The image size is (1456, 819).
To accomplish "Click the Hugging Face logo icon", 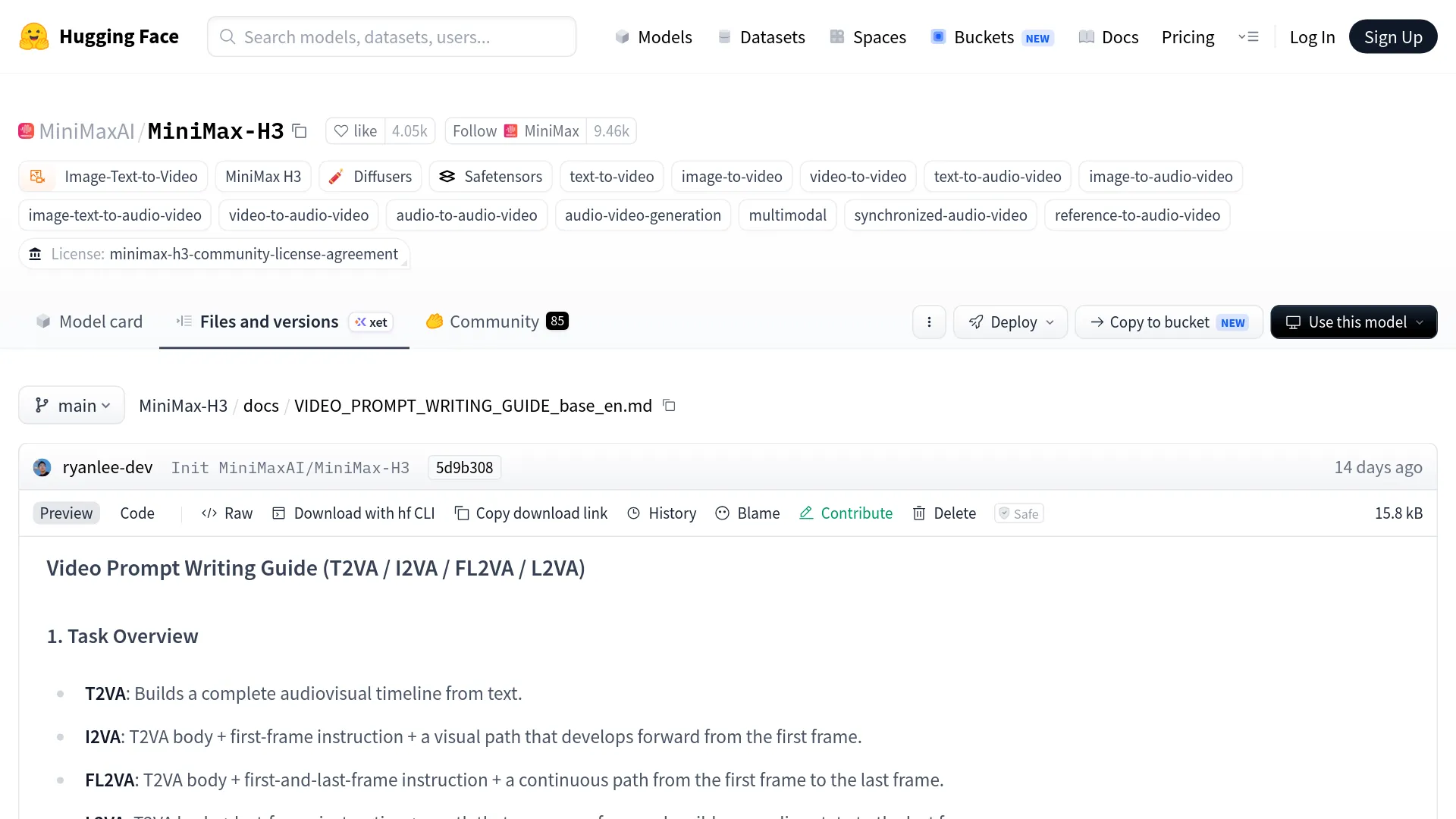I will 34,36.
